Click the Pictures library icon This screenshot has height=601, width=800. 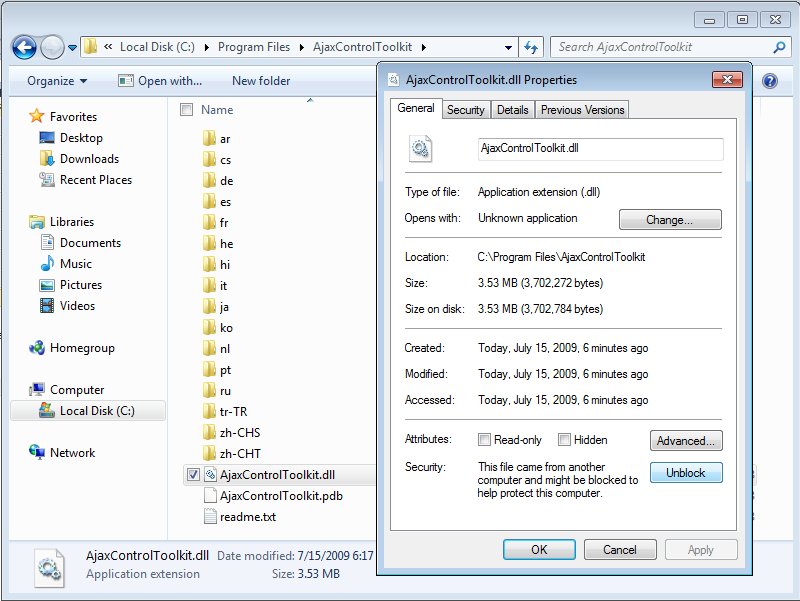click(x=47, y=285)
